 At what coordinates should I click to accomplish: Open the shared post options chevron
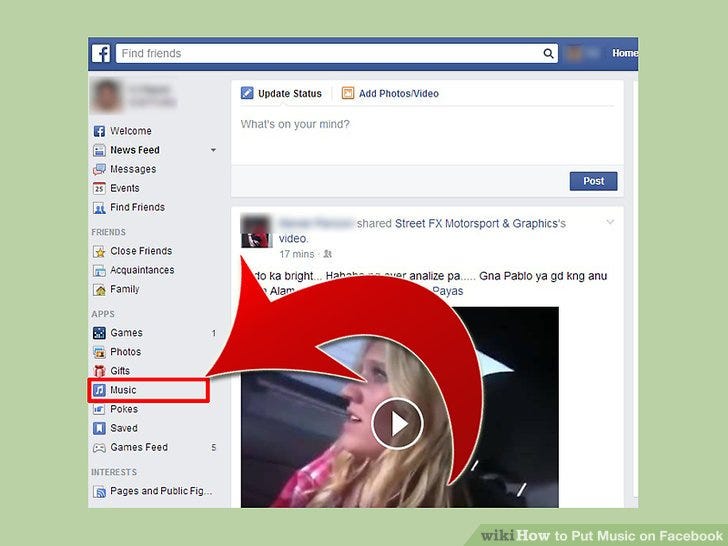[610, 222]
